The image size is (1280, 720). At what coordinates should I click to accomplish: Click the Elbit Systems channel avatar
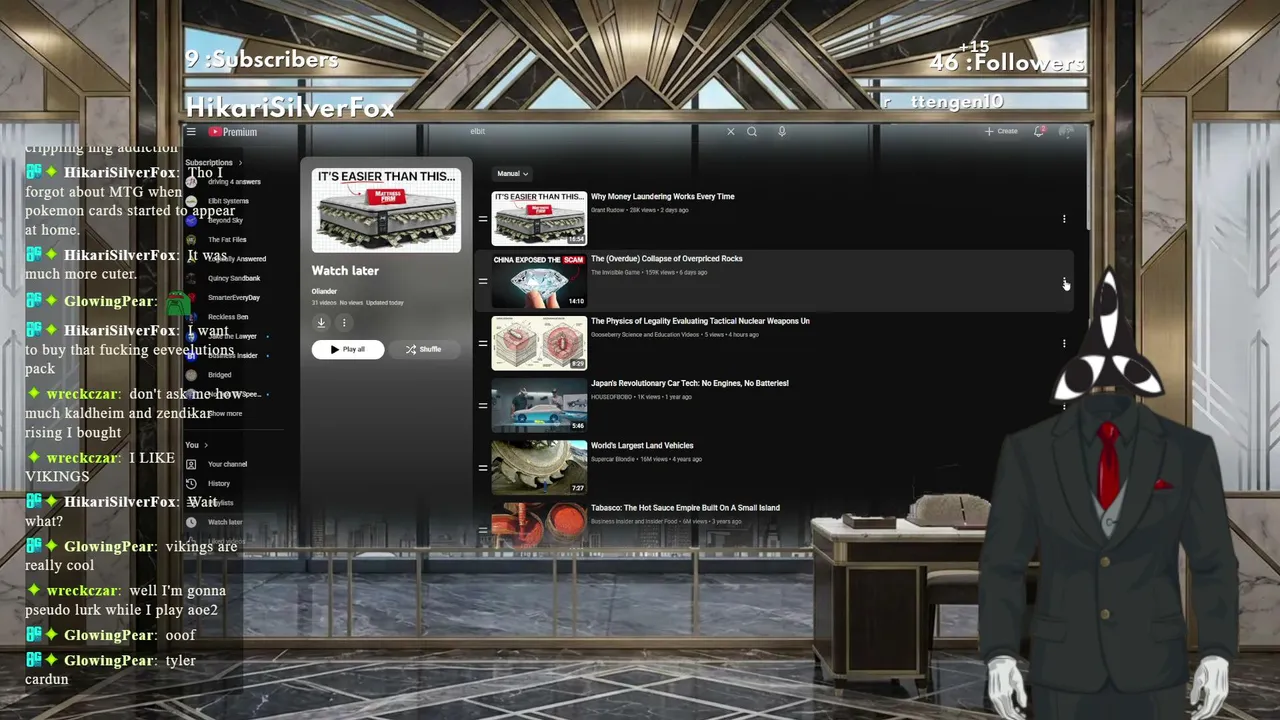point(191,201)
